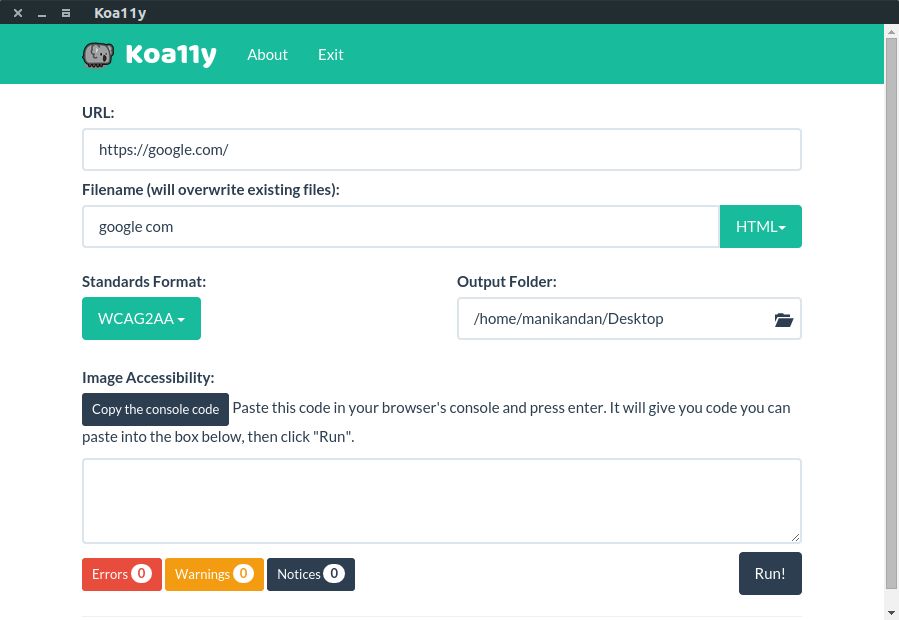Viewport: 899px width, 620px height.
Task: Expand the WCAG2AA standards dropdown
Action: (x=142, y=318)
